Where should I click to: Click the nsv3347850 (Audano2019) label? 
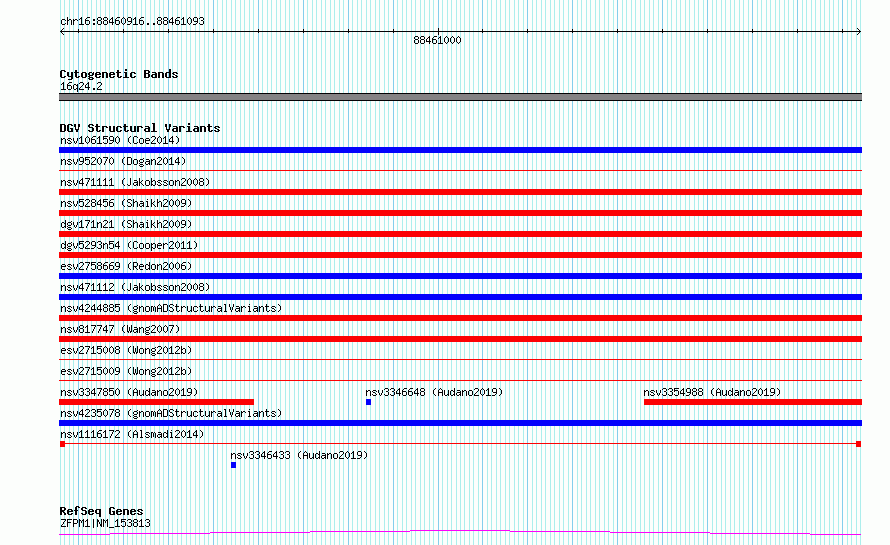coord(129,392)
